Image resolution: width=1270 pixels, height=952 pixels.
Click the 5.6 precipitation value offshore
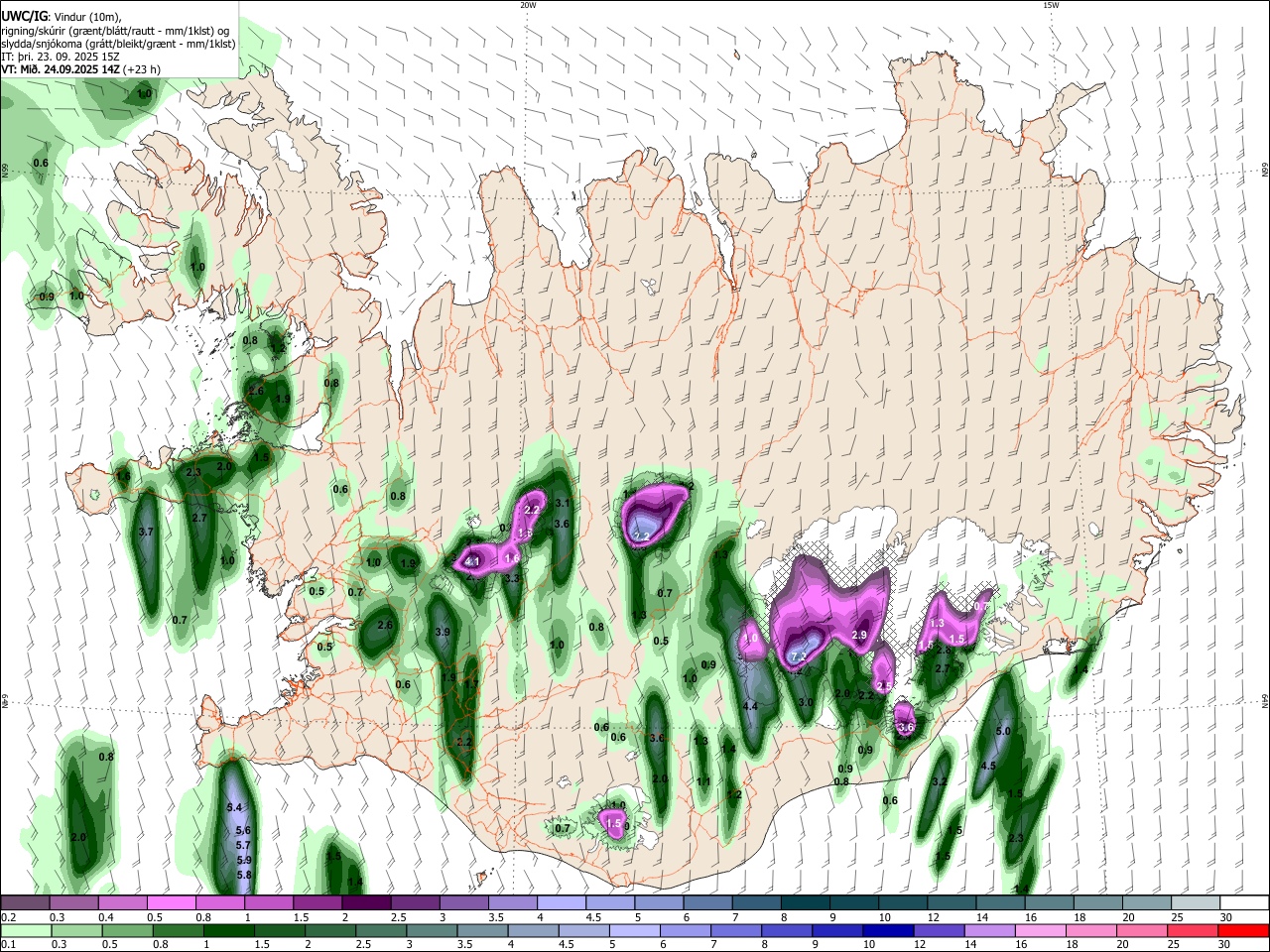243,830
